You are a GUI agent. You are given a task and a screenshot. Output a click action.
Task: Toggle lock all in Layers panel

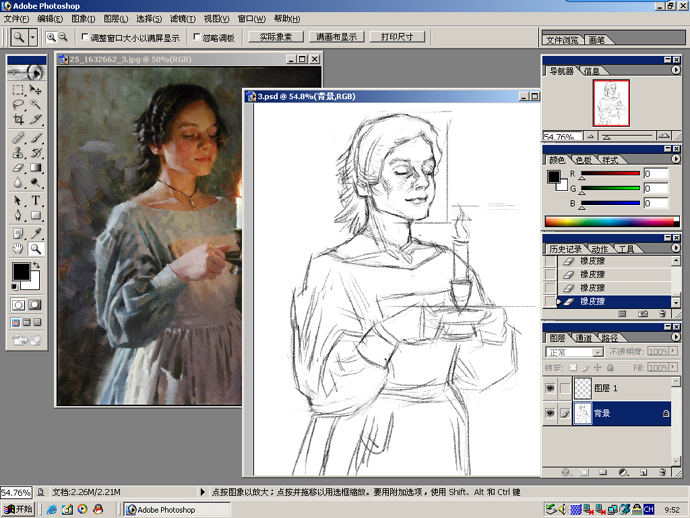click(610, 367)
